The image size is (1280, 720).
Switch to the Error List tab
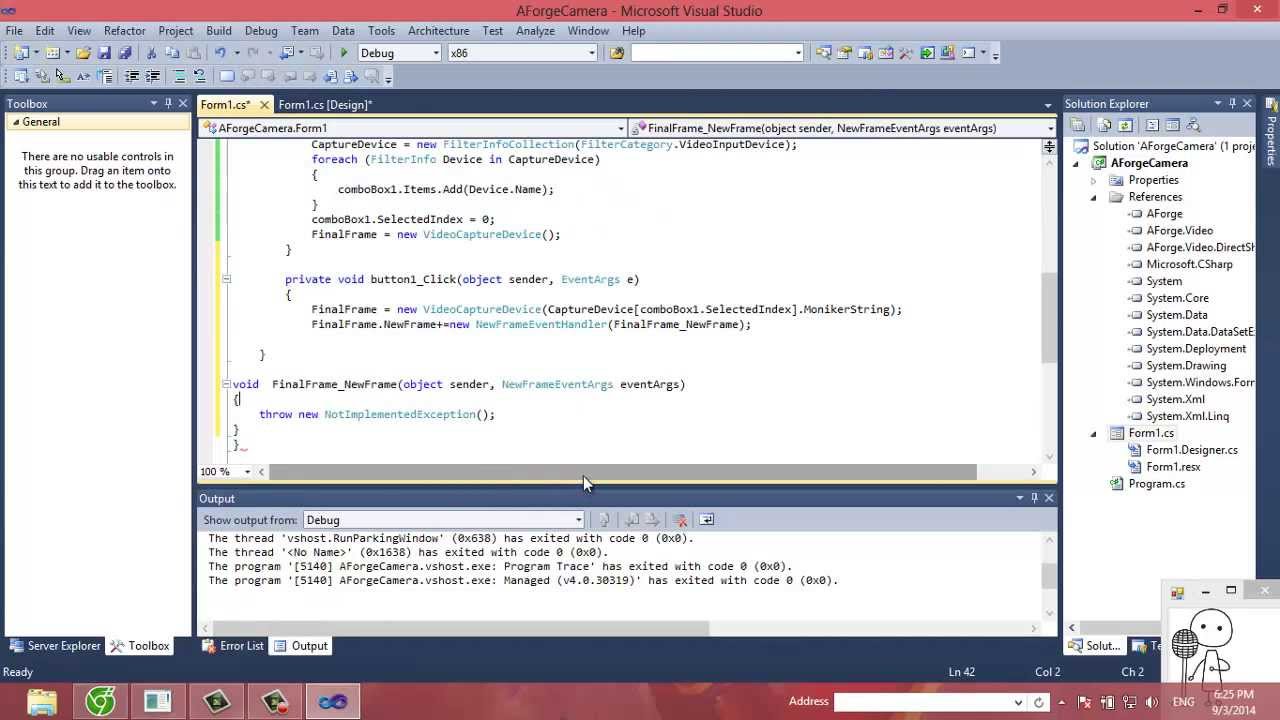pyautogui.click(x=234, y=646)
